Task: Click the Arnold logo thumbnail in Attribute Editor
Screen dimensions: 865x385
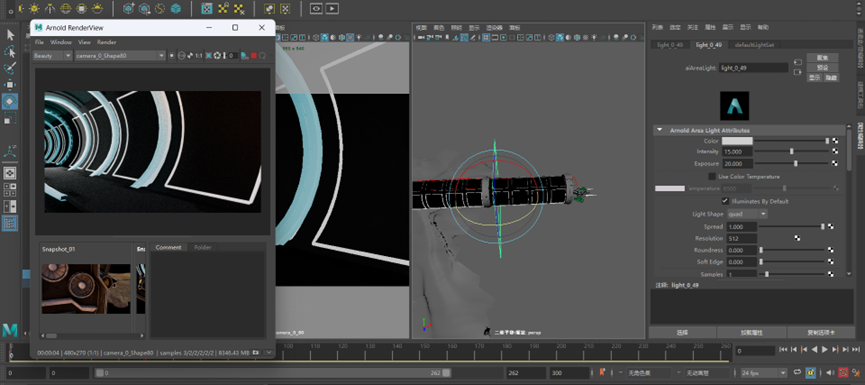Action: coord(734,106)
